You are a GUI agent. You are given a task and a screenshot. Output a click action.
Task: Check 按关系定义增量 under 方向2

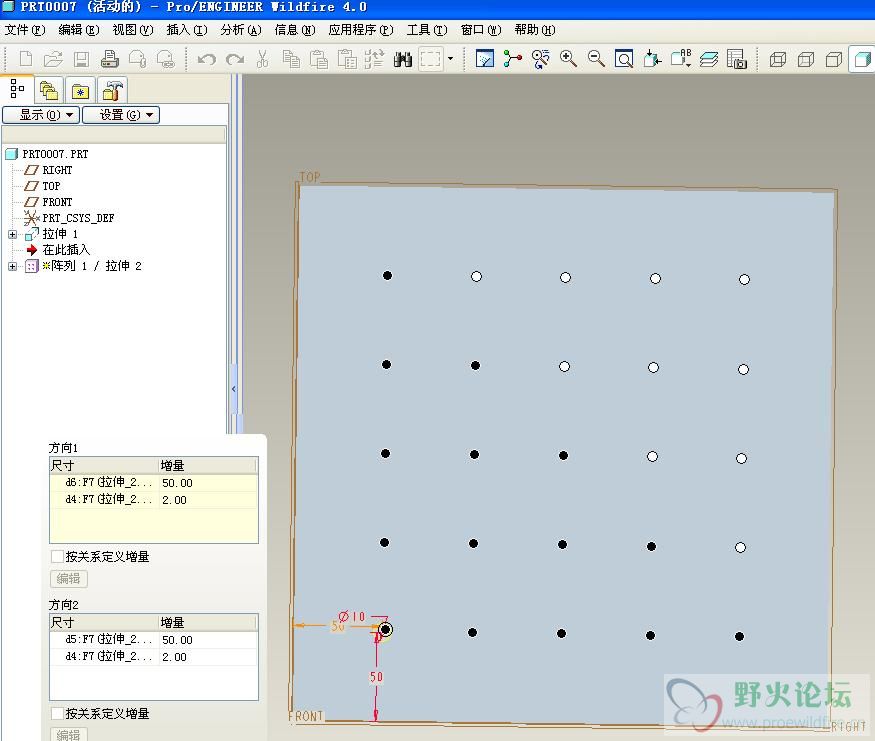point(57,713)
